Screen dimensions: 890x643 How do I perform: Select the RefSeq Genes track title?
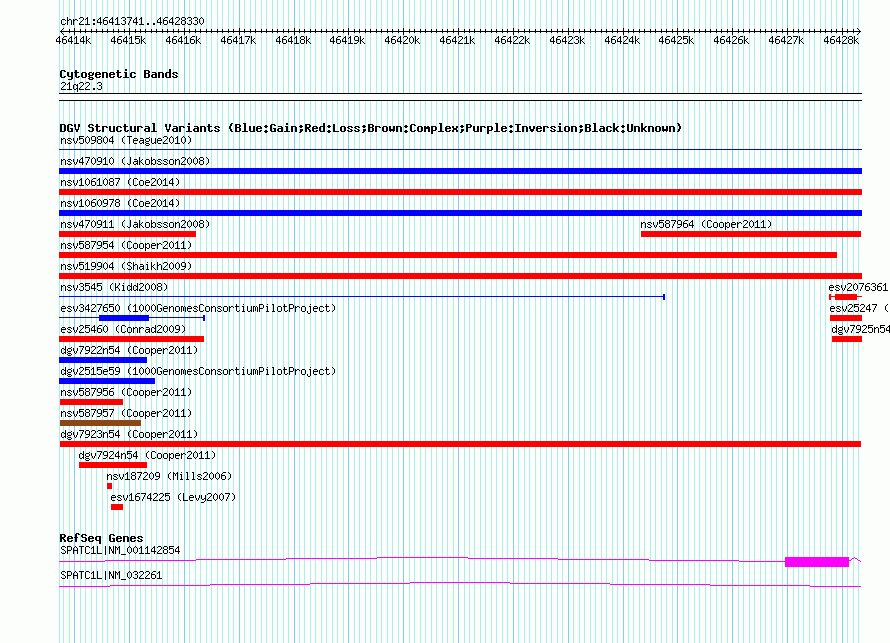tap(101, 538)
